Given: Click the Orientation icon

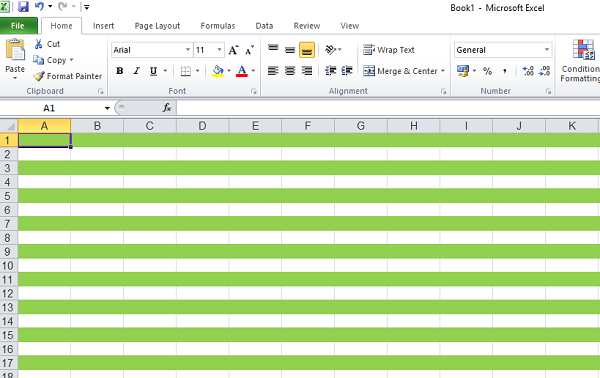Looking at the screenshot, I should click(x=331, y=50).
